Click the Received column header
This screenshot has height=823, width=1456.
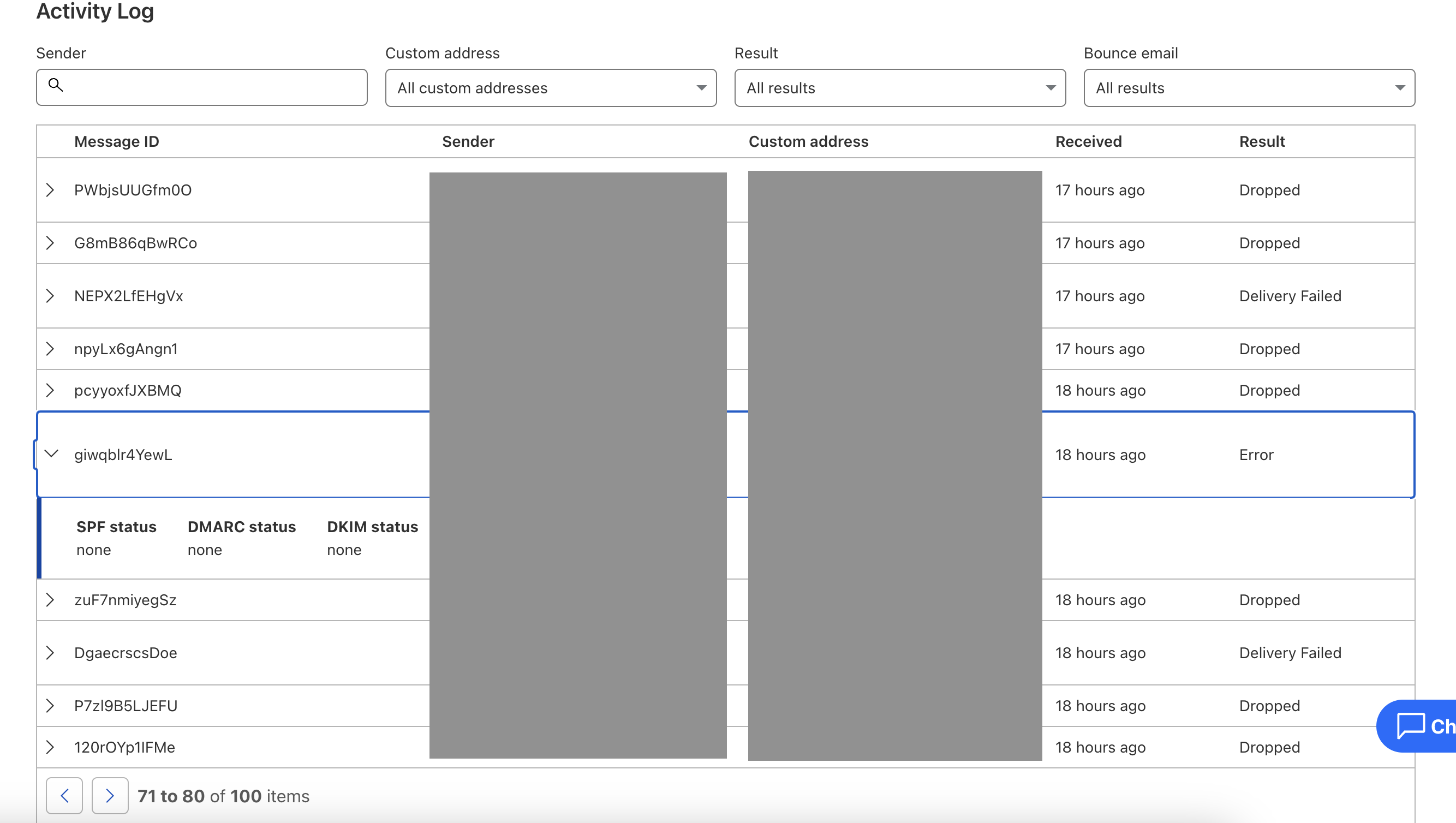1088,141
